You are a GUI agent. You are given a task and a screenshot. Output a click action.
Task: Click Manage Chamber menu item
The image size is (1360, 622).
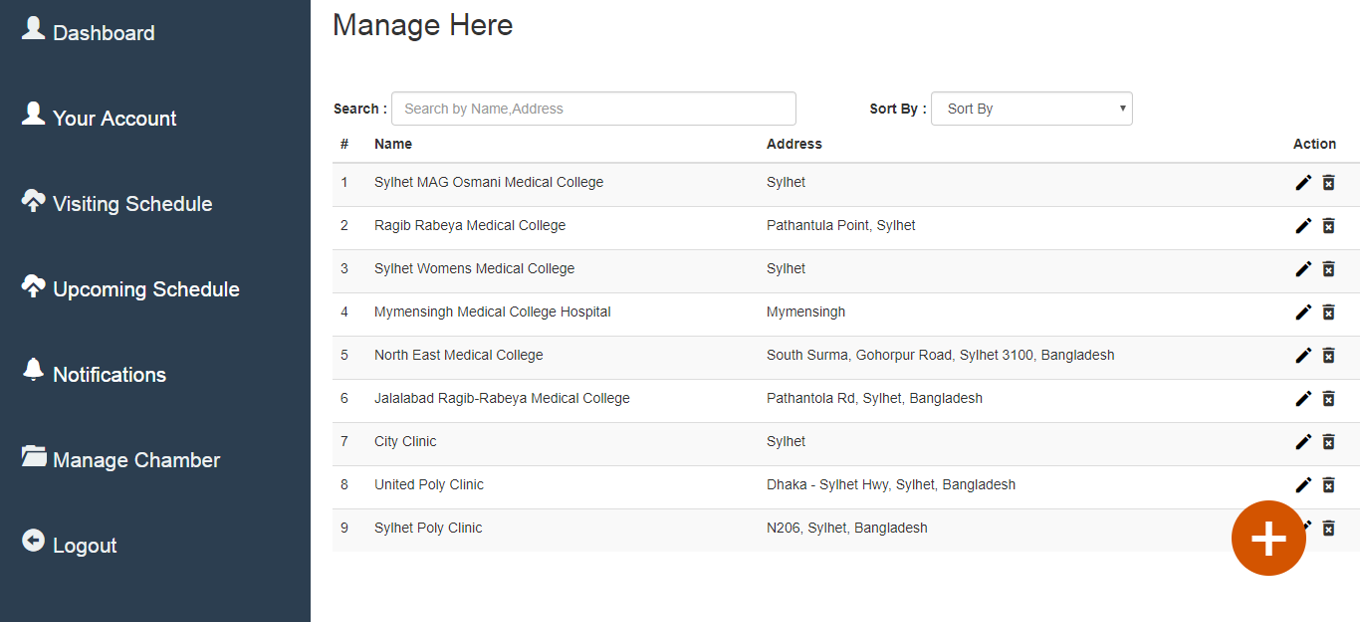pos(136,460)
